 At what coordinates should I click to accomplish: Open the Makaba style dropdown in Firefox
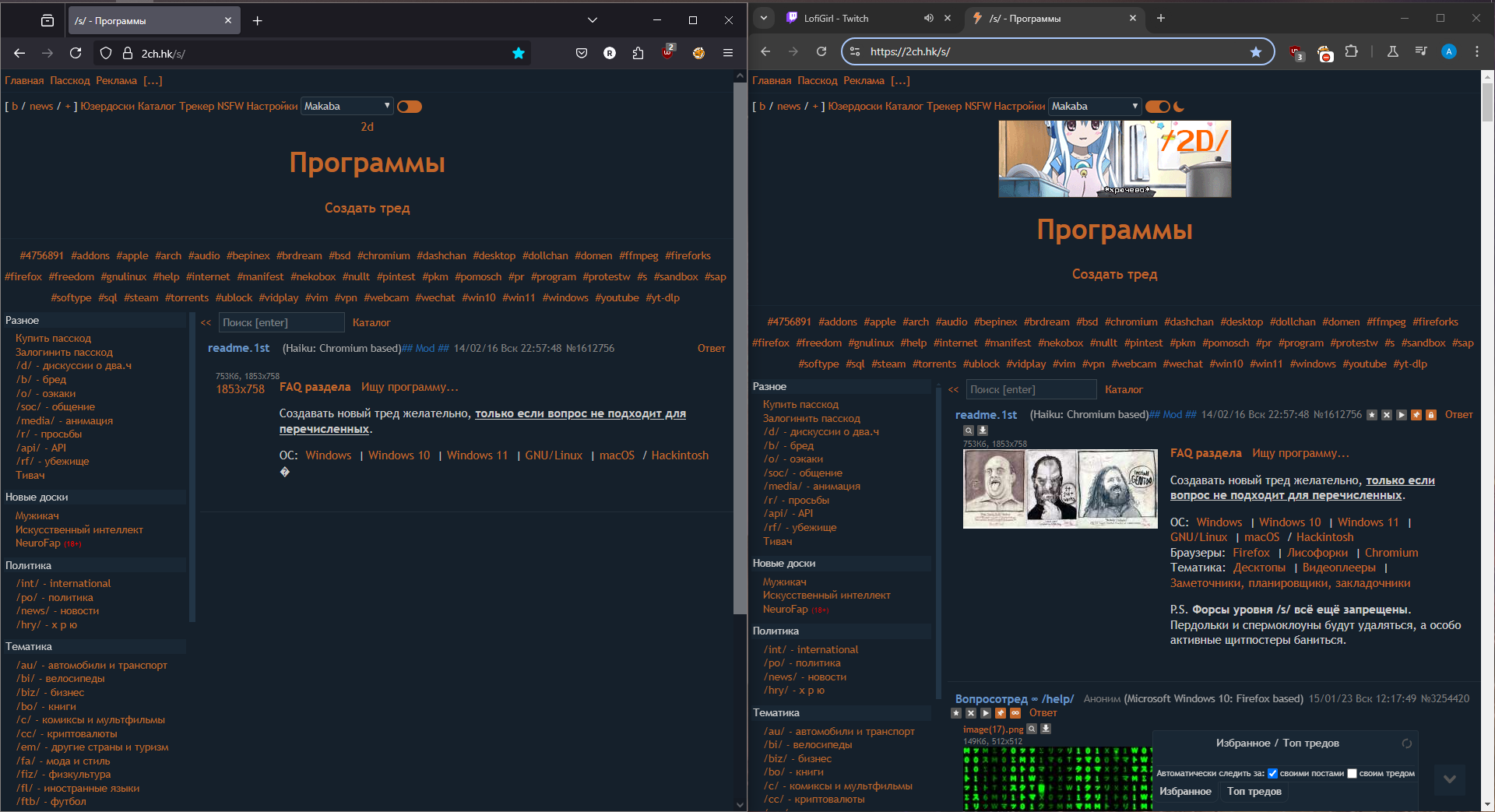347,106
